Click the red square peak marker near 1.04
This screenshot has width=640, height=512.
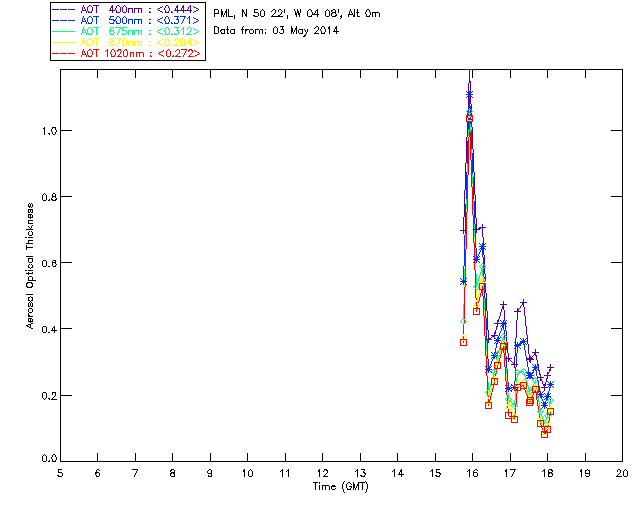coord(469,118)
